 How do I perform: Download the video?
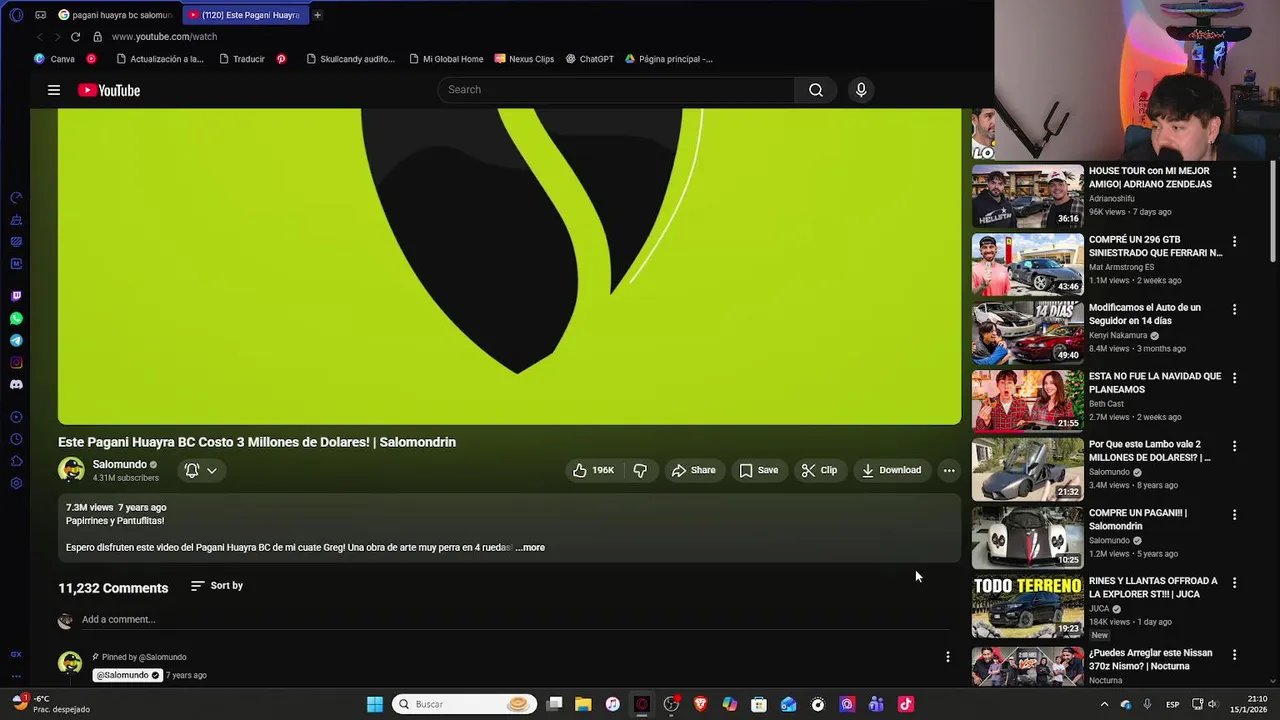891,470
